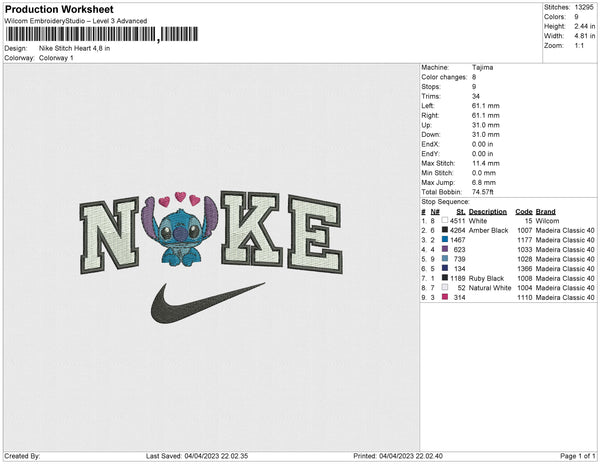Click the Amber Black color swatch
This screenshot has height=464, width=600.
445,230
